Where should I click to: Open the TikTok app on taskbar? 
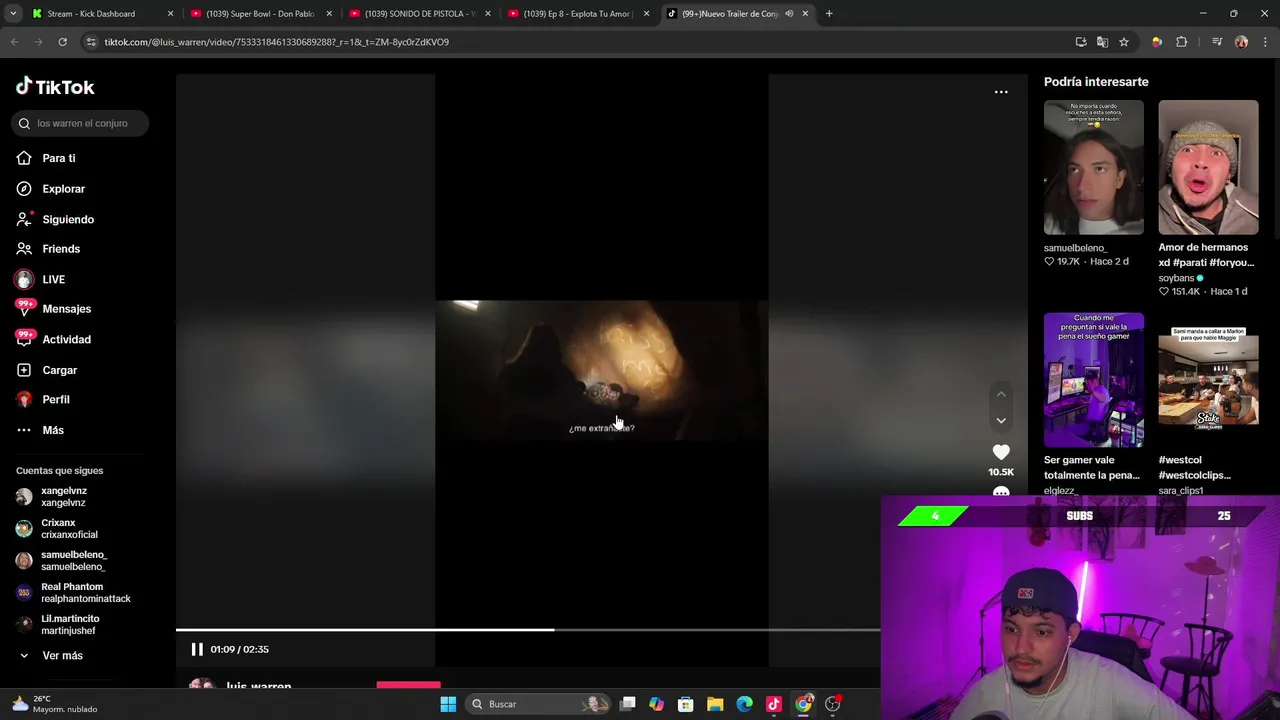(774, 704)
